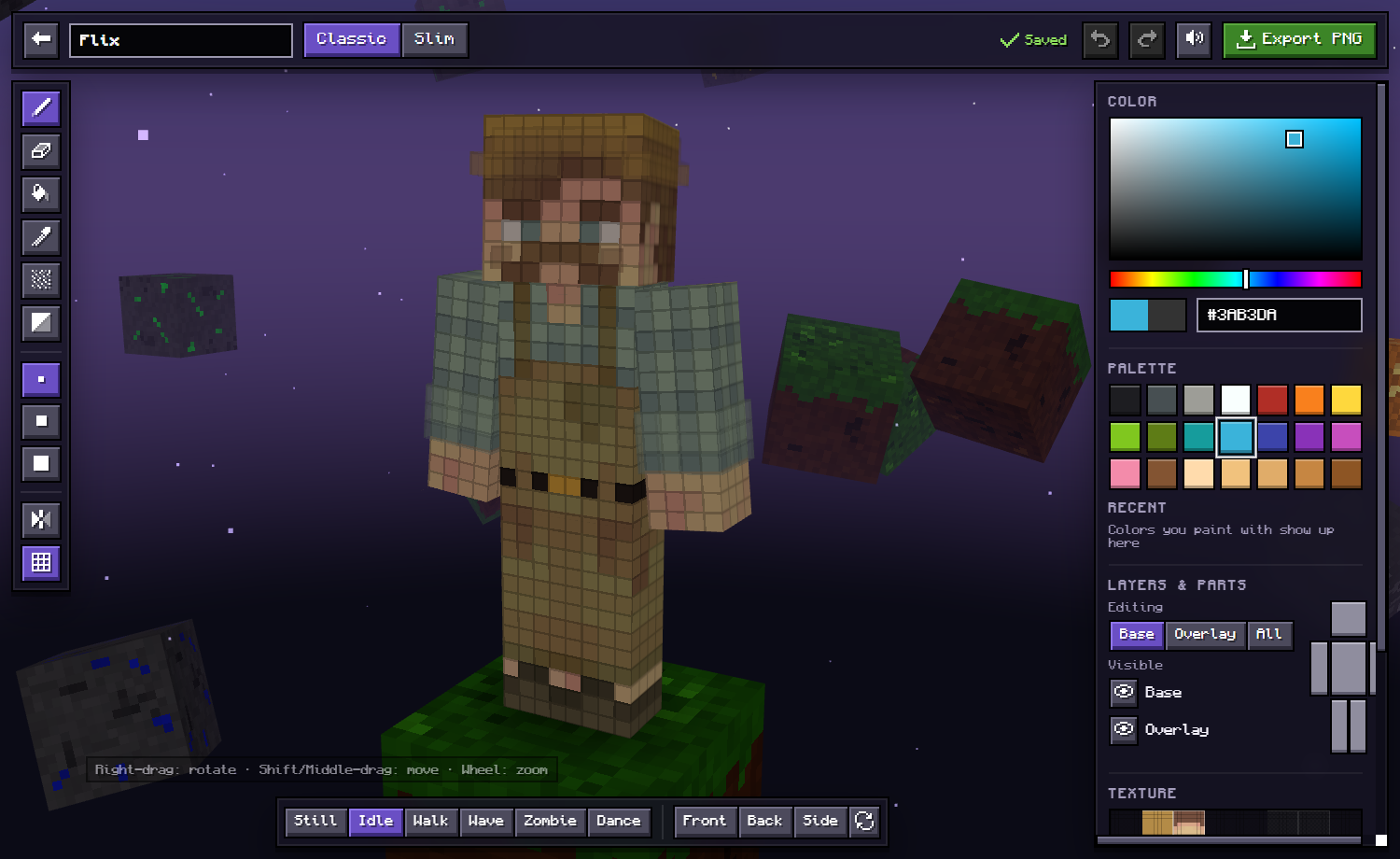1400x859 pixels.
Task: Reset the camera view rotation icon
Action: (x=864, y=822)
